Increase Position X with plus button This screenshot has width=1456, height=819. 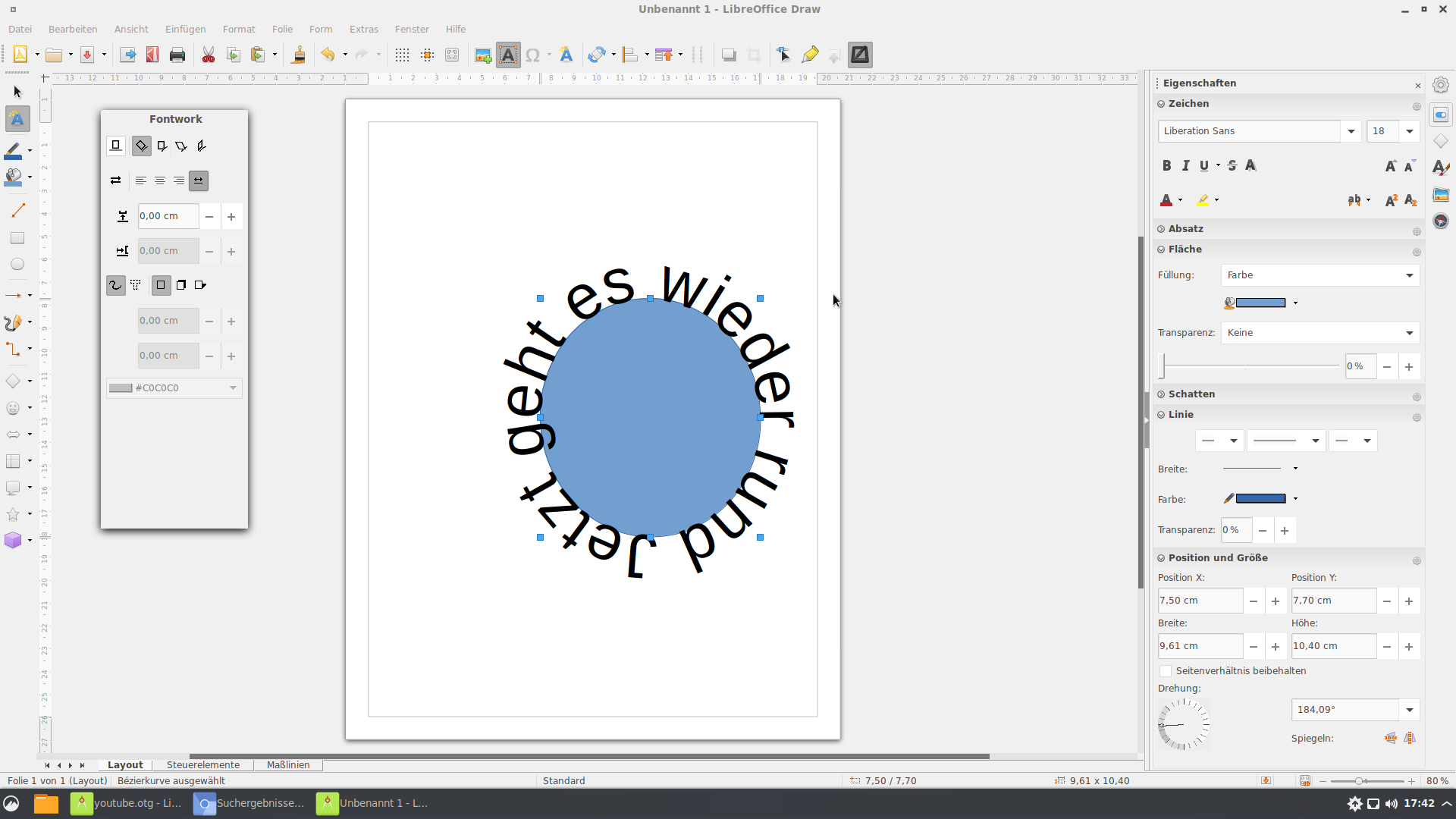(1276, 601)
